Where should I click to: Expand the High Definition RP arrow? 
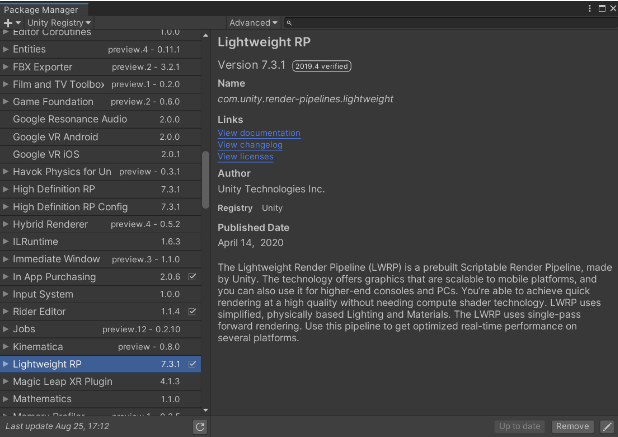pos(6,189)
